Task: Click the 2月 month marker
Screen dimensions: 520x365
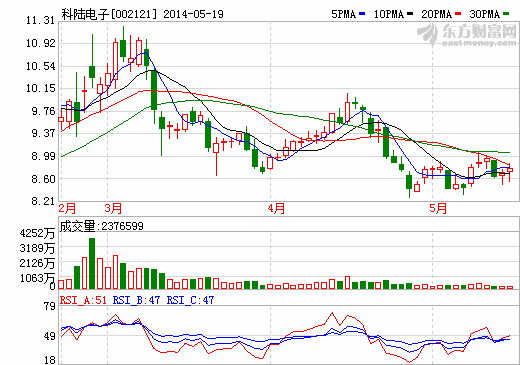Action: click(x=67, y=208)
